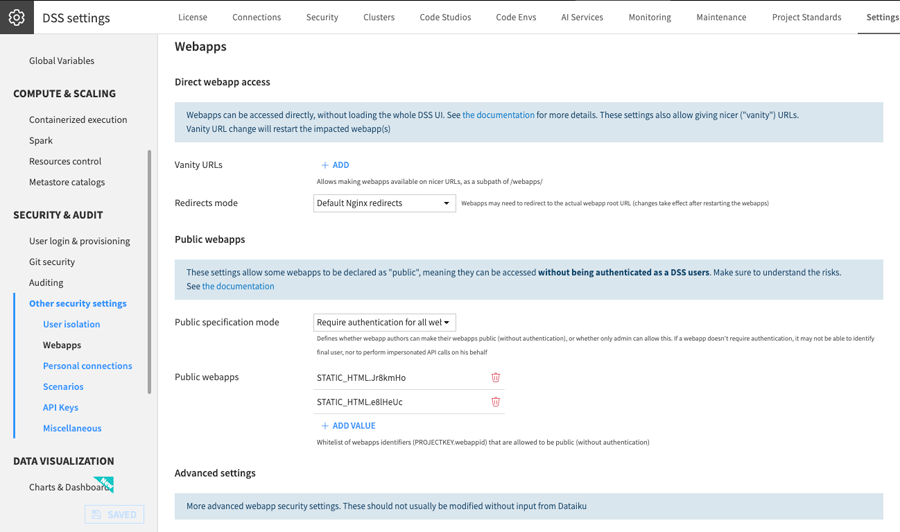Open Containerized execution settings
900x532 pixels.
(78, 120)
